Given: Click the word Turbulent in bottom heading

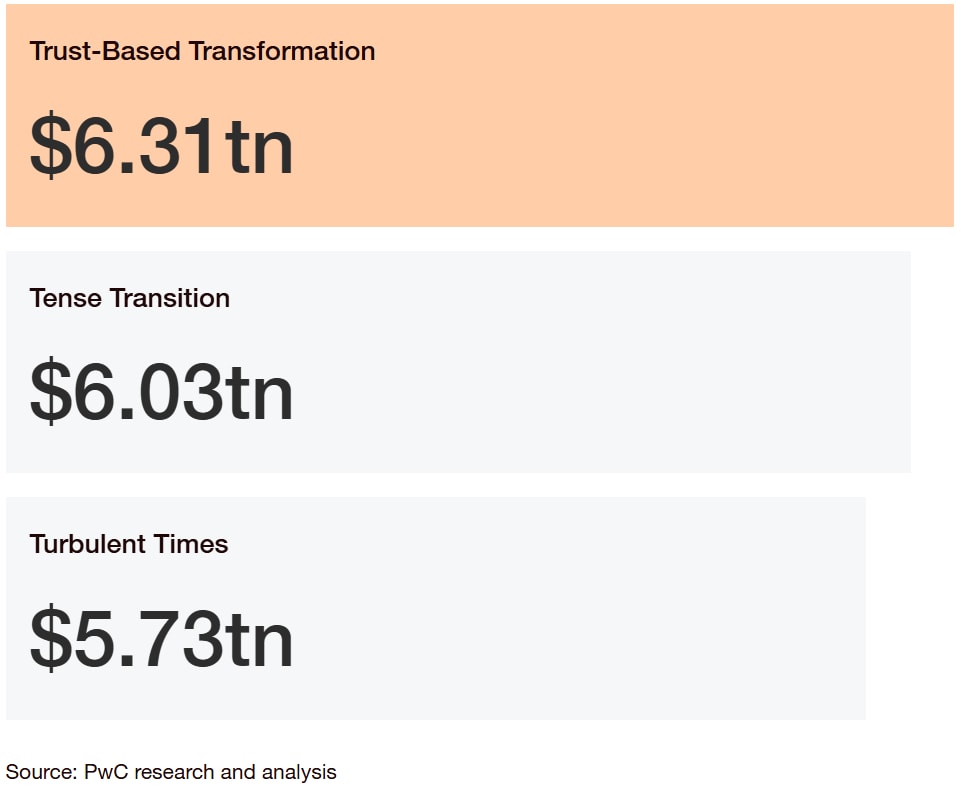Looking at the screenshot, I should coord(88,544).
